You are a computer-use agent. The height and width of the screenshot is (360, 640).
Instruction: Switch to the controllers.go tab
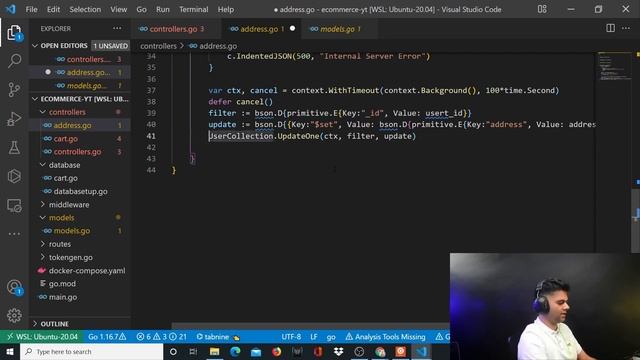pyautogui.click(x=172, y=29)
